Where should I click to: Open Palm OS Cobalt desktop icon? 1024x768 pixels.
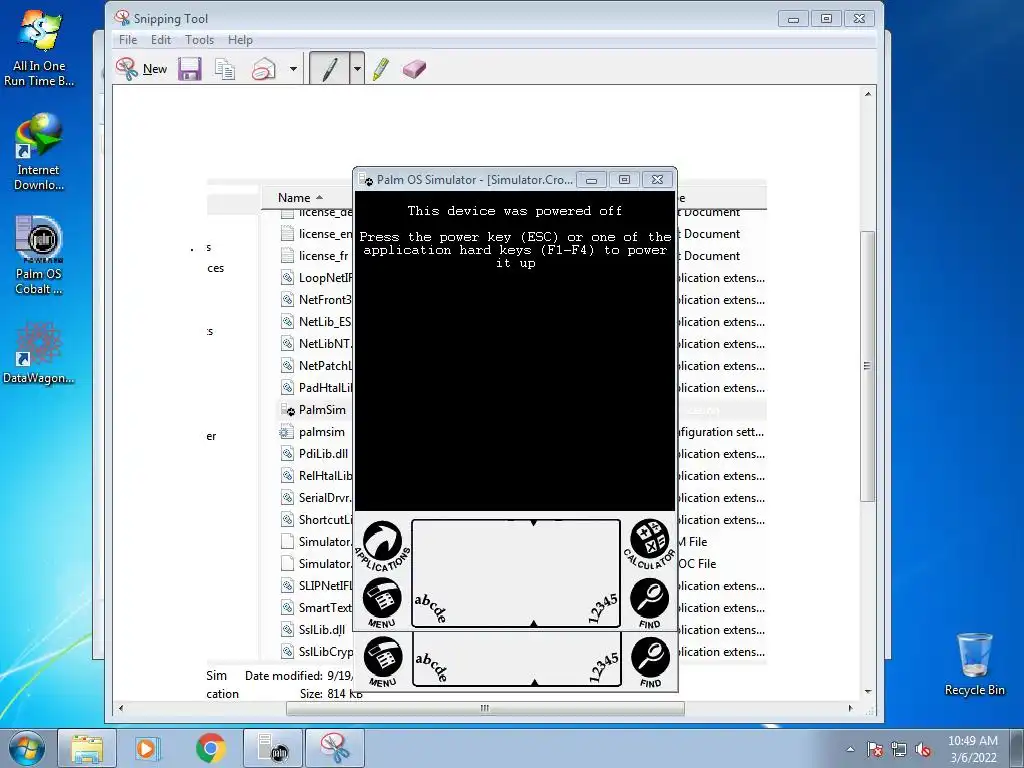click(x=39, y=255)
